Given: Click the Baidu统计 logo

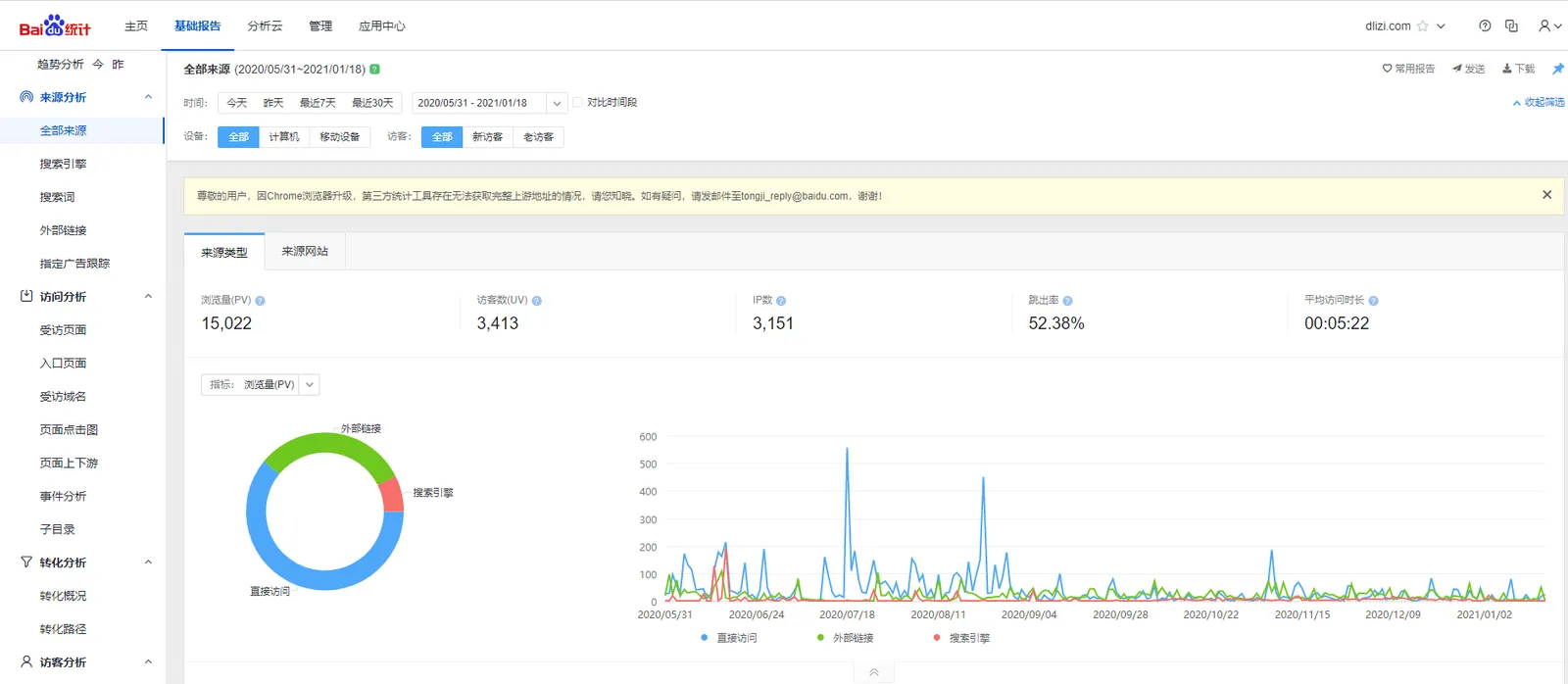Looking at the screenshot, I should [55, 26].
